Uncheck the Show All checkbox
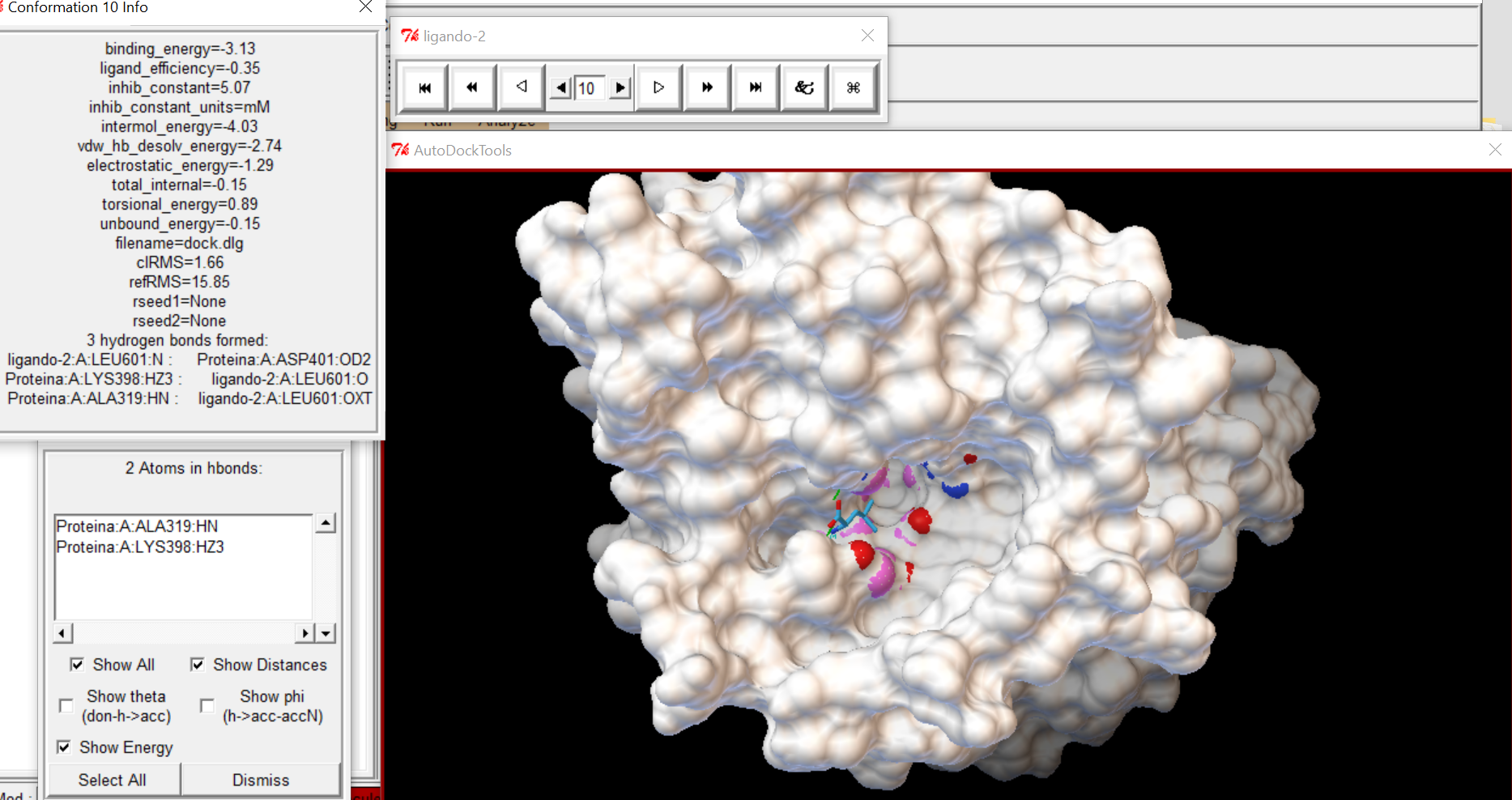Image resolution: width=1512 pixels, height=800 pixels. [77, 665]
